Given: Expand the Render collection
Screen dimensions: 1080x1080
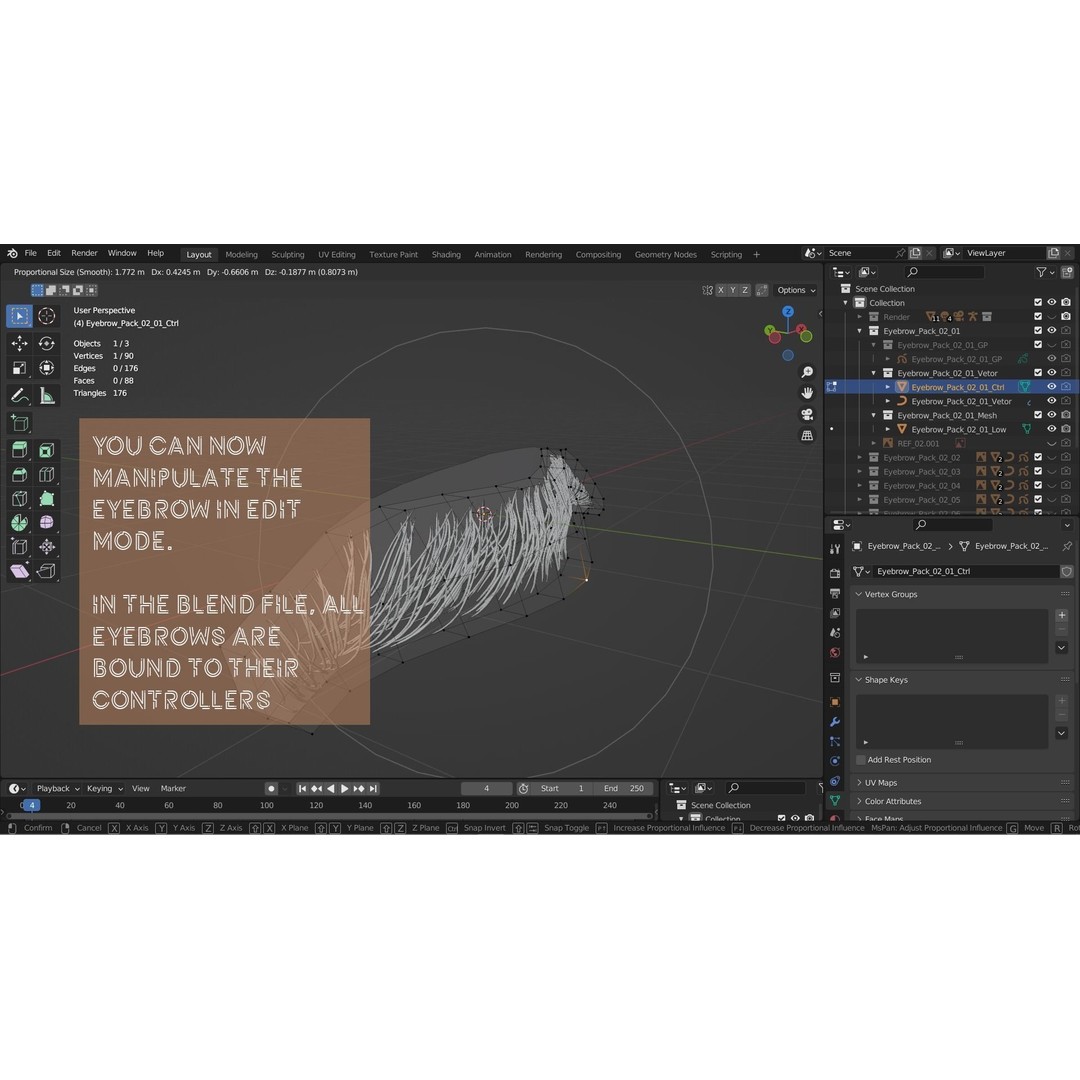Looking at the screenshot, I should [x=860, y=317].
